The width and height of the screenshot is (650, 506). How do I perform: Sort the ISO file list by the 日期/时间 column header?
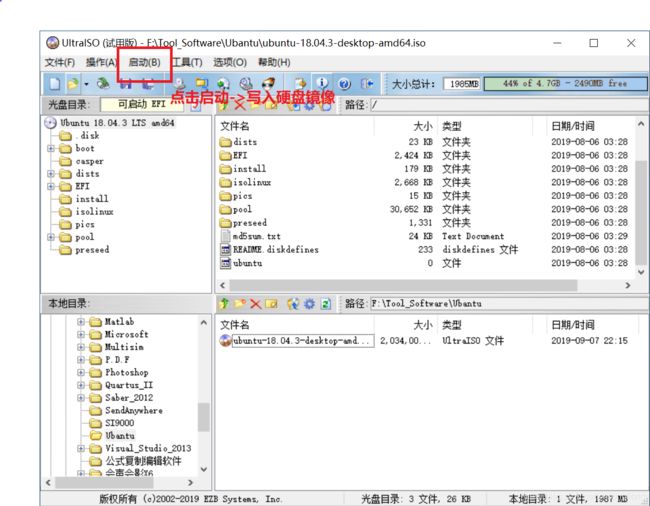pos(589,126)
